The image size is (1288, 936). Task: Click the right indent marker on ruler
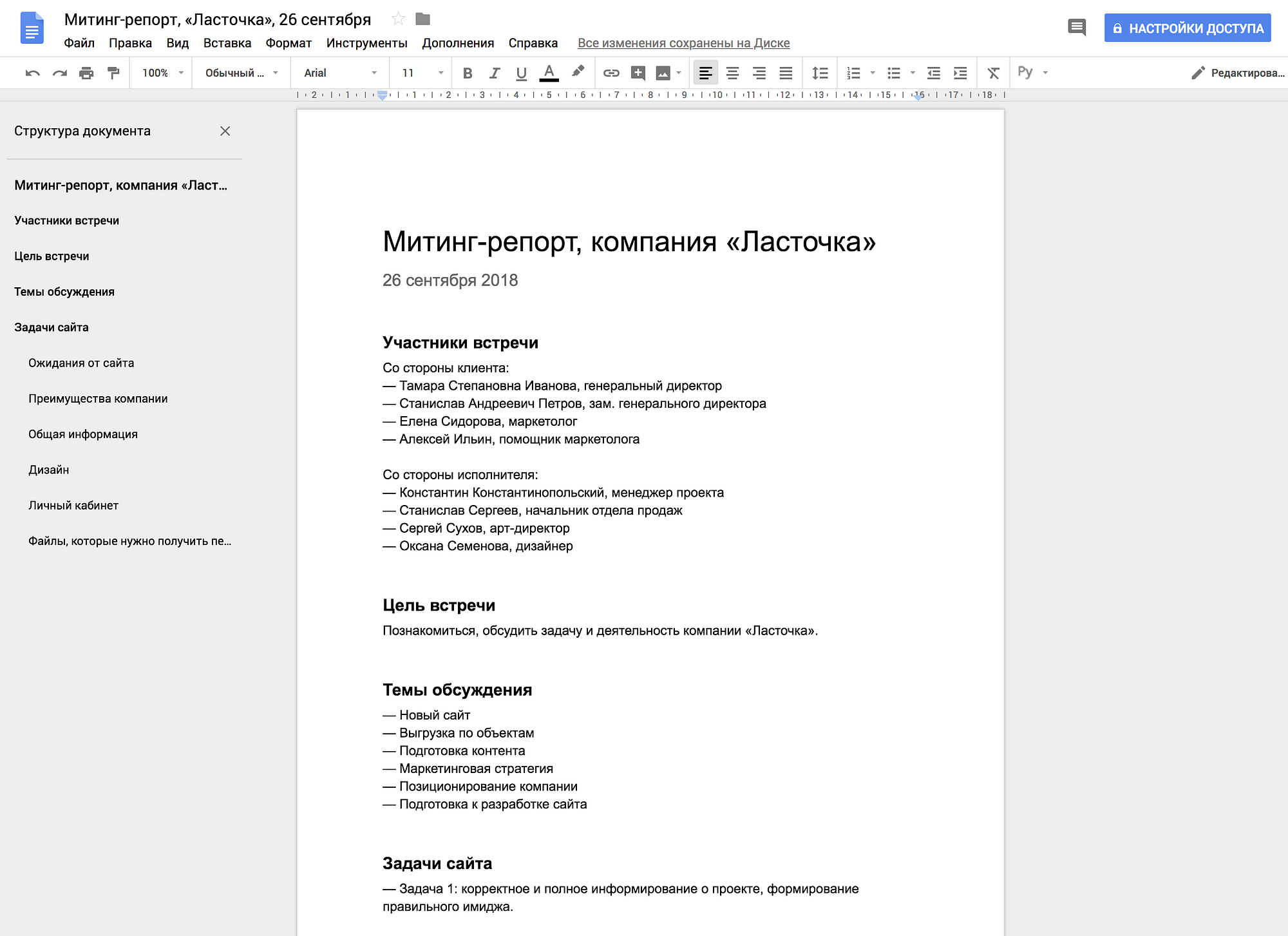click(x=918, y=96)
